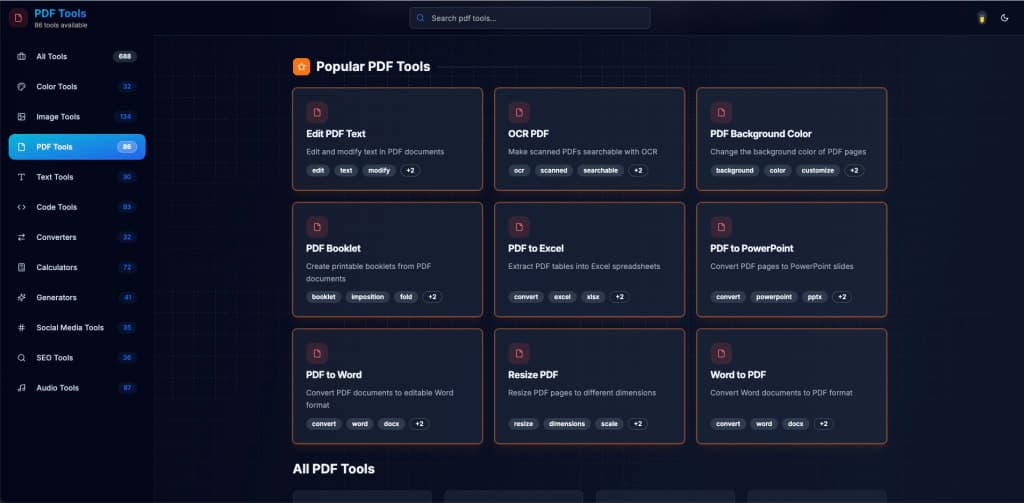1024x503 pixels.
Task: Click the 'dimensions' tag on Resize PDF
Action: [x=567, y=423]
